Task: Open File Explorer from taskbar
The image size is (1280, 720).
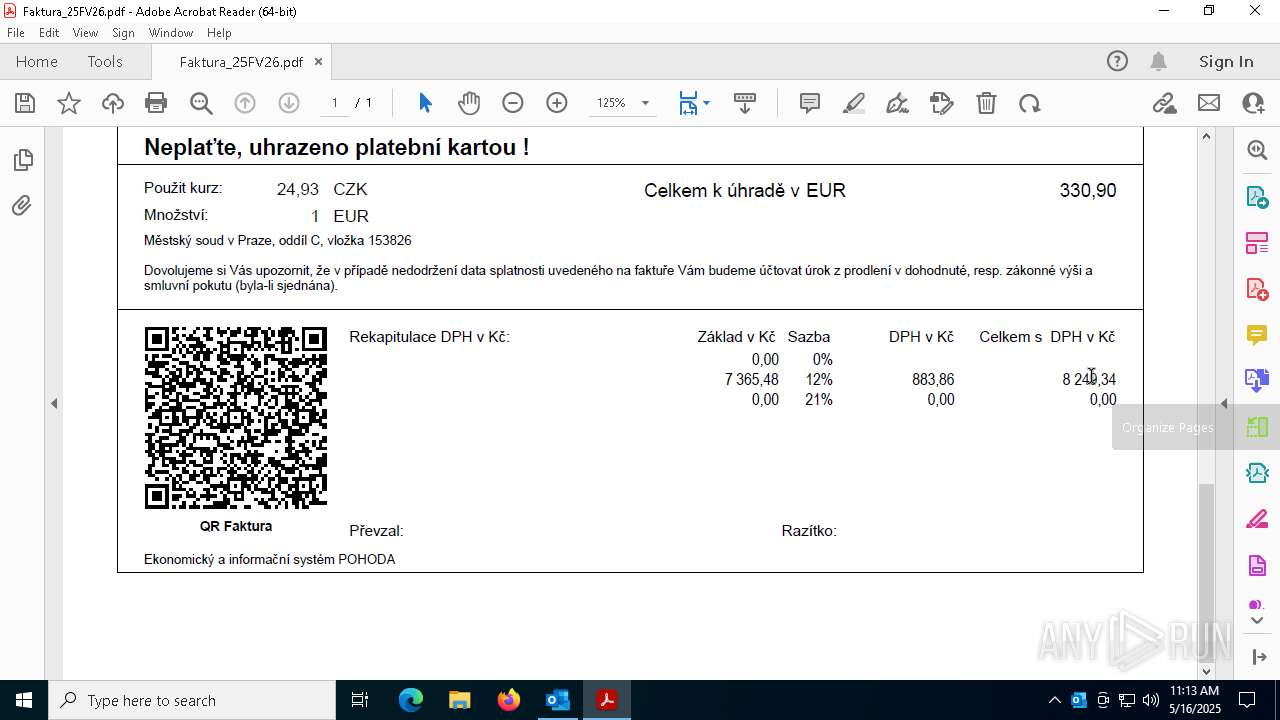Action: [460, 700]
